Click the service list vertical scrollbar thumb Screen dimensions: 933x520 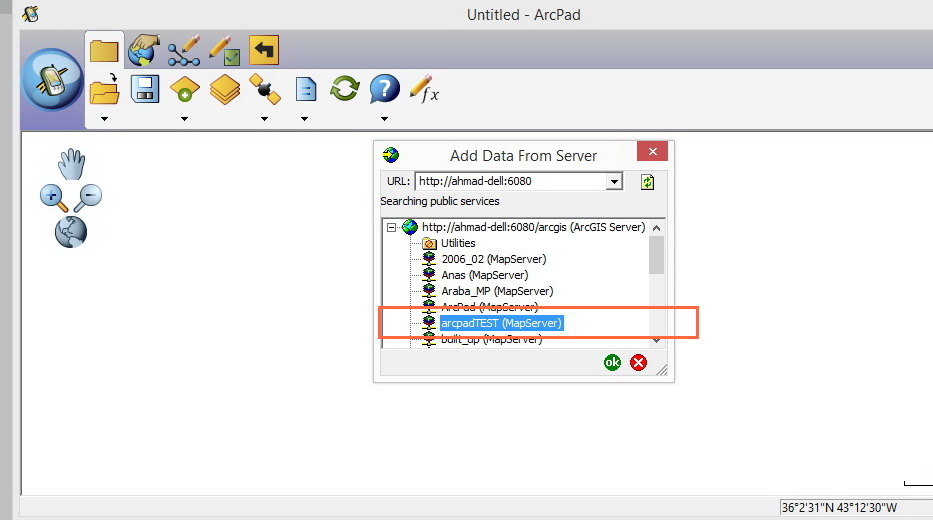(x=656, y=255)
